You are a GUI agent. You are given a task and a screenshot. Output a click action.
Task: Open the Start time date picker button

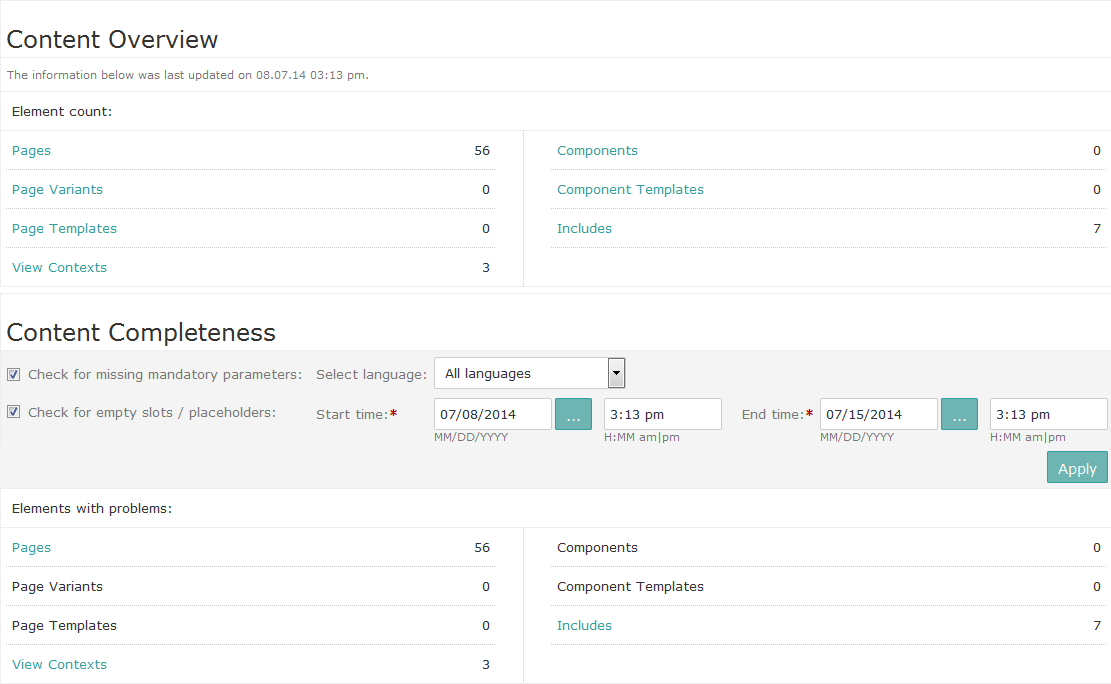[573, 414]
